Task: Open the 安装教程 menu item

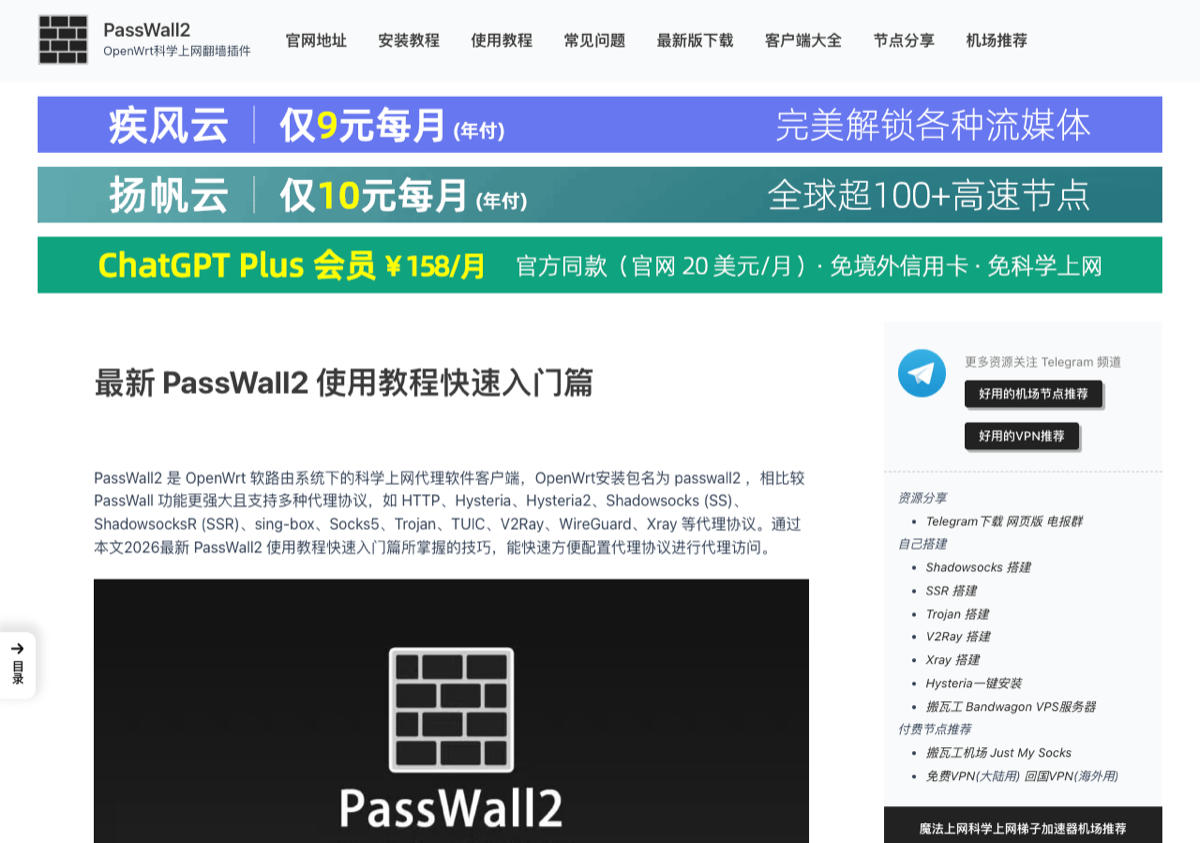Action: coord(409,41)
